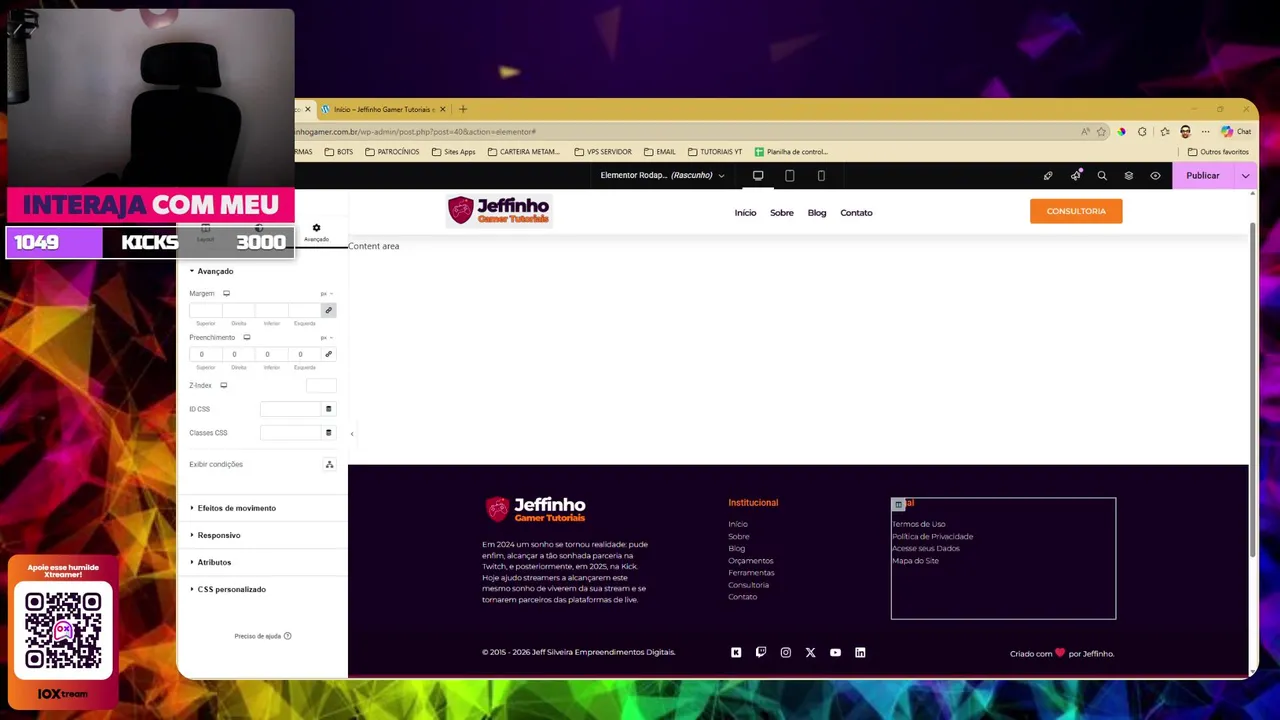Click footer YouTube social icon
Image resolution: width=1280 pixels, height=720 pixels.
(x=835, y=653)
